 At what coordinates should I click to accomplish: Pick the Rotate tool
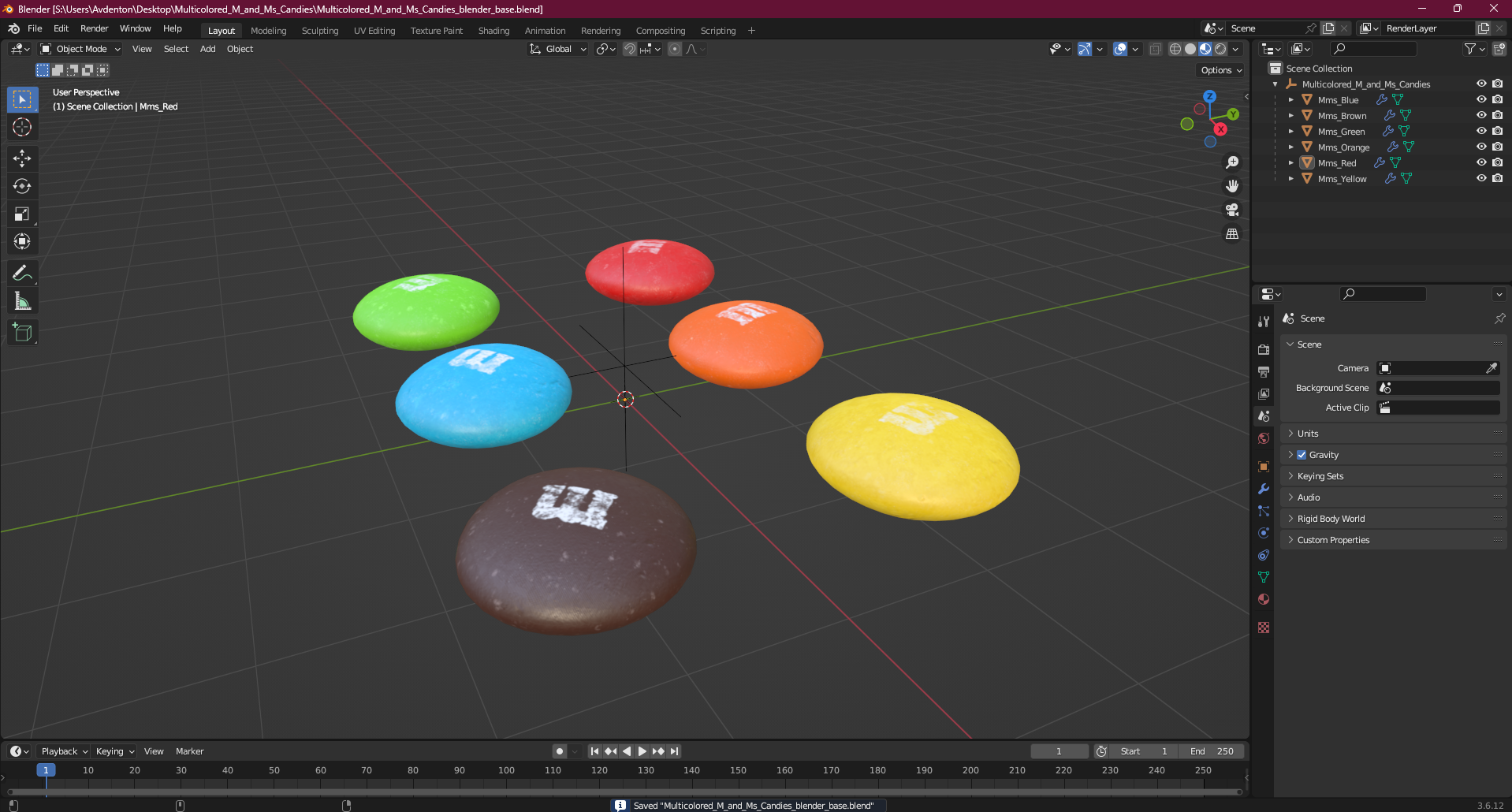pos(22,186)
